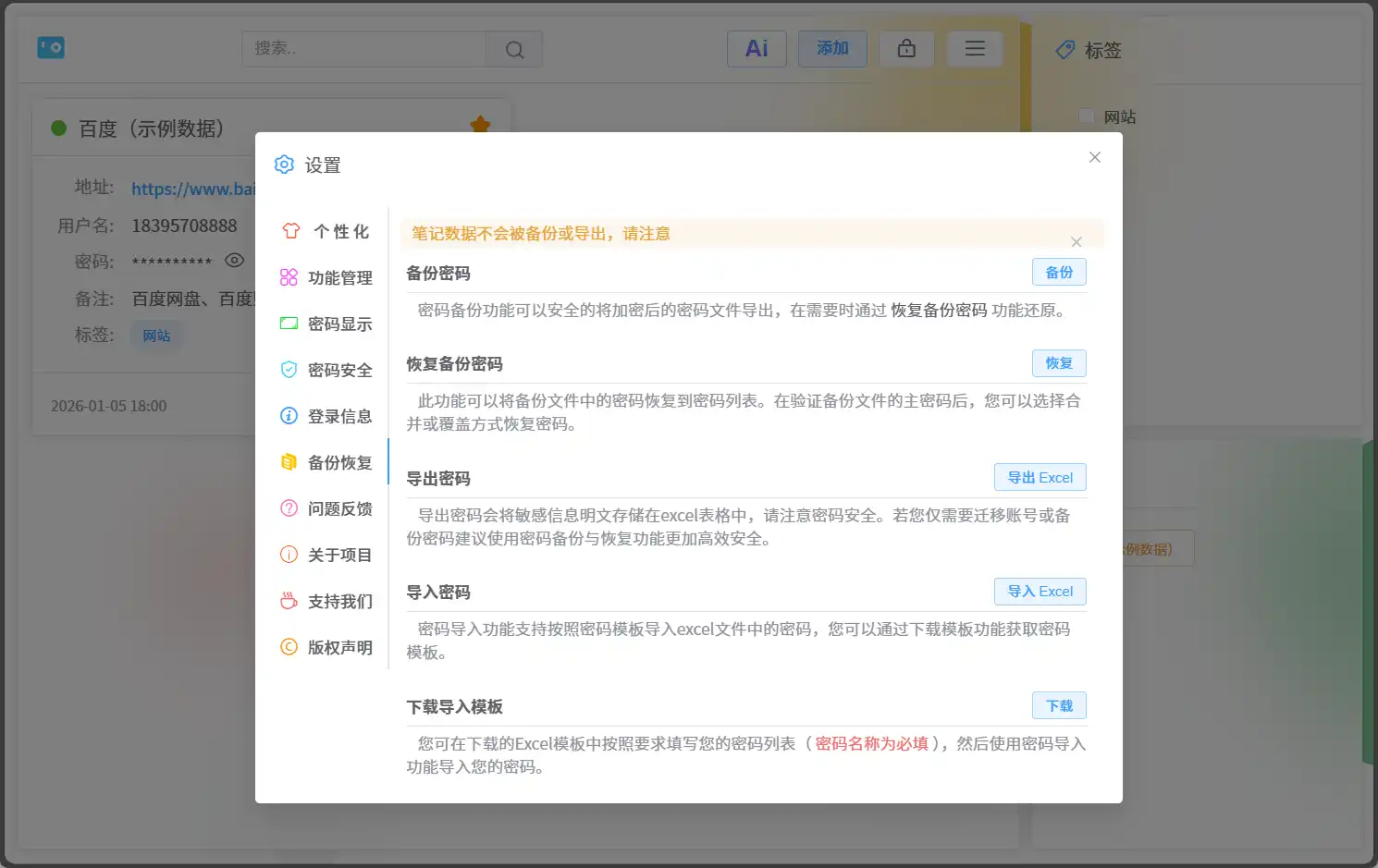
Task: Select the 个性化 shirt icon in the sidebar
Action: click(x=290, y=231)
